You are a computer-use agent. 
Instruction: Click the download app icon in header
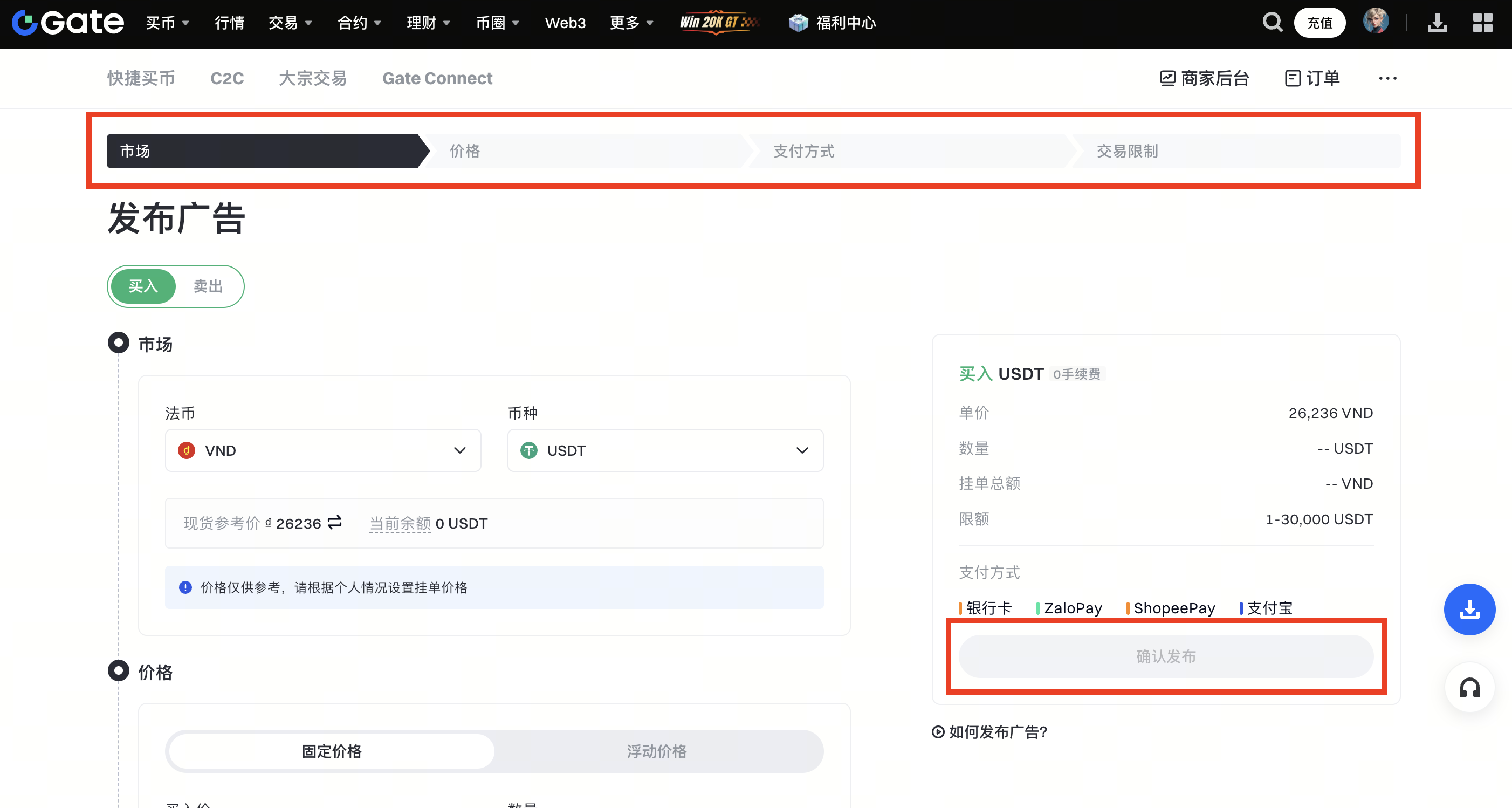1437,23
